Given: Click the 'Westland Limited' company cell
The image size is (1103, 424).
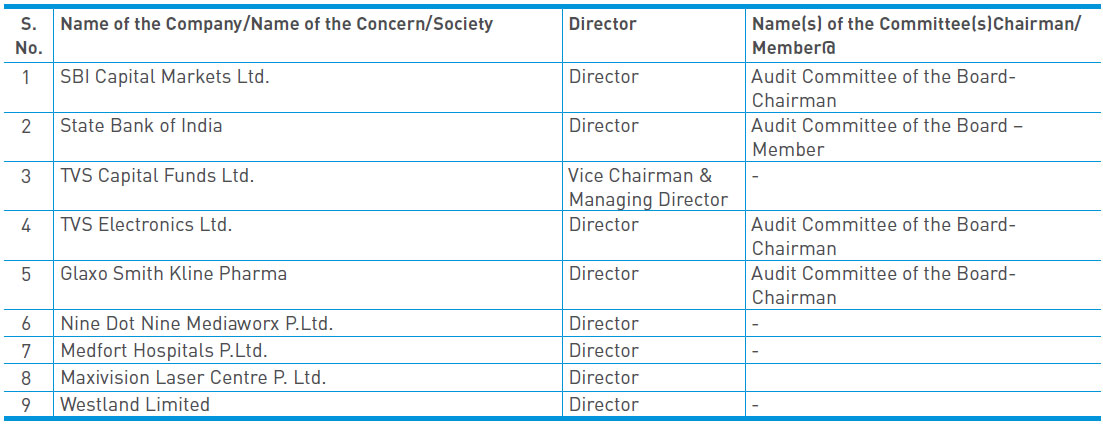Looking at the screenshot, I should 135,405.
